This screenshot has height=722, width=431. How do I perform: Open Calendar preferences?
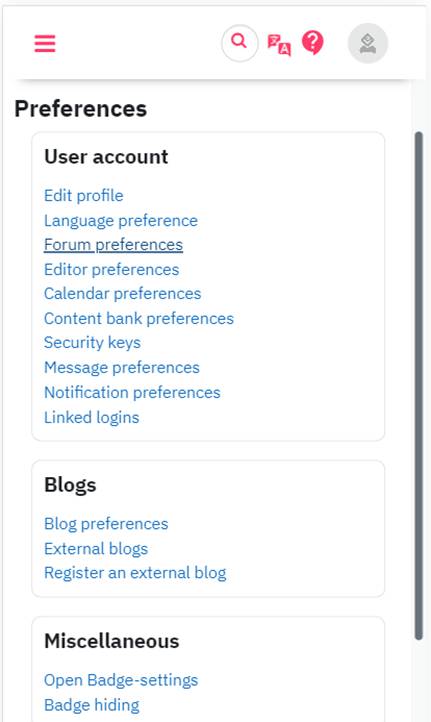click(x=122, y=294)
